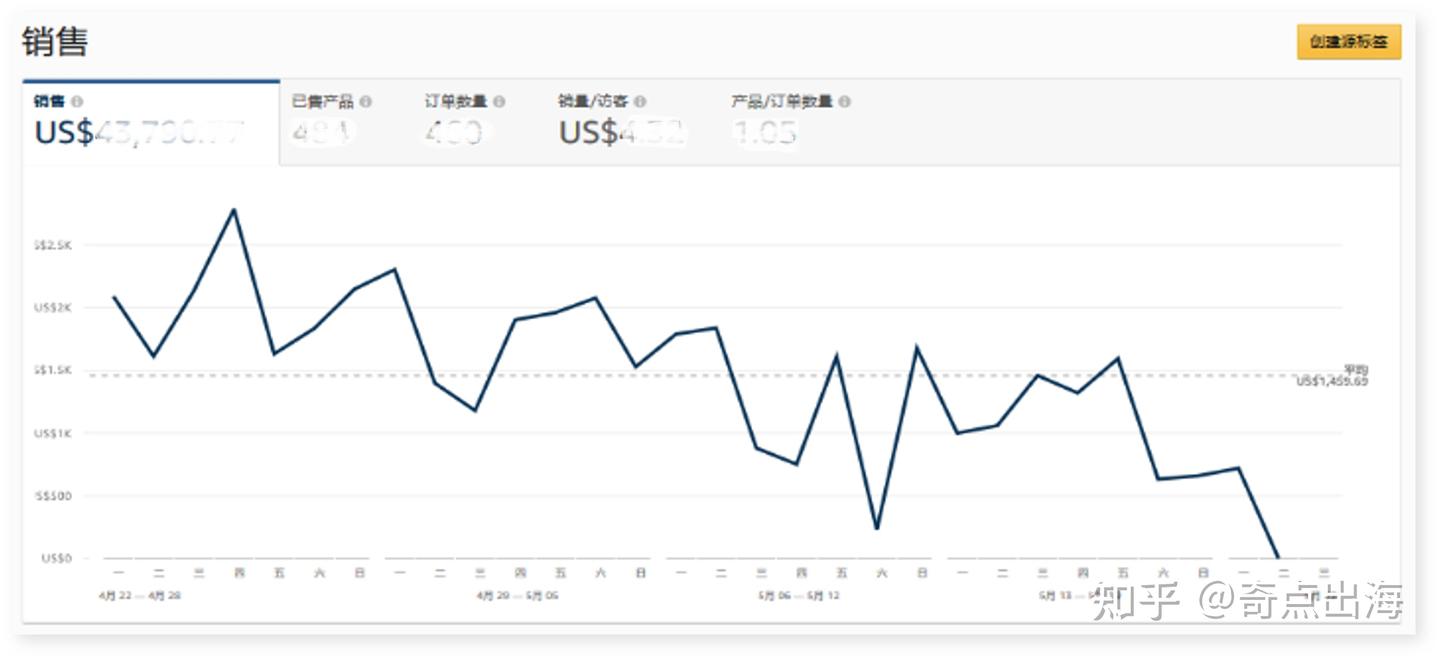This screenshot has width=1440, height=659.
Task: Click the first data point of the sales line
Action: point(113,297)
